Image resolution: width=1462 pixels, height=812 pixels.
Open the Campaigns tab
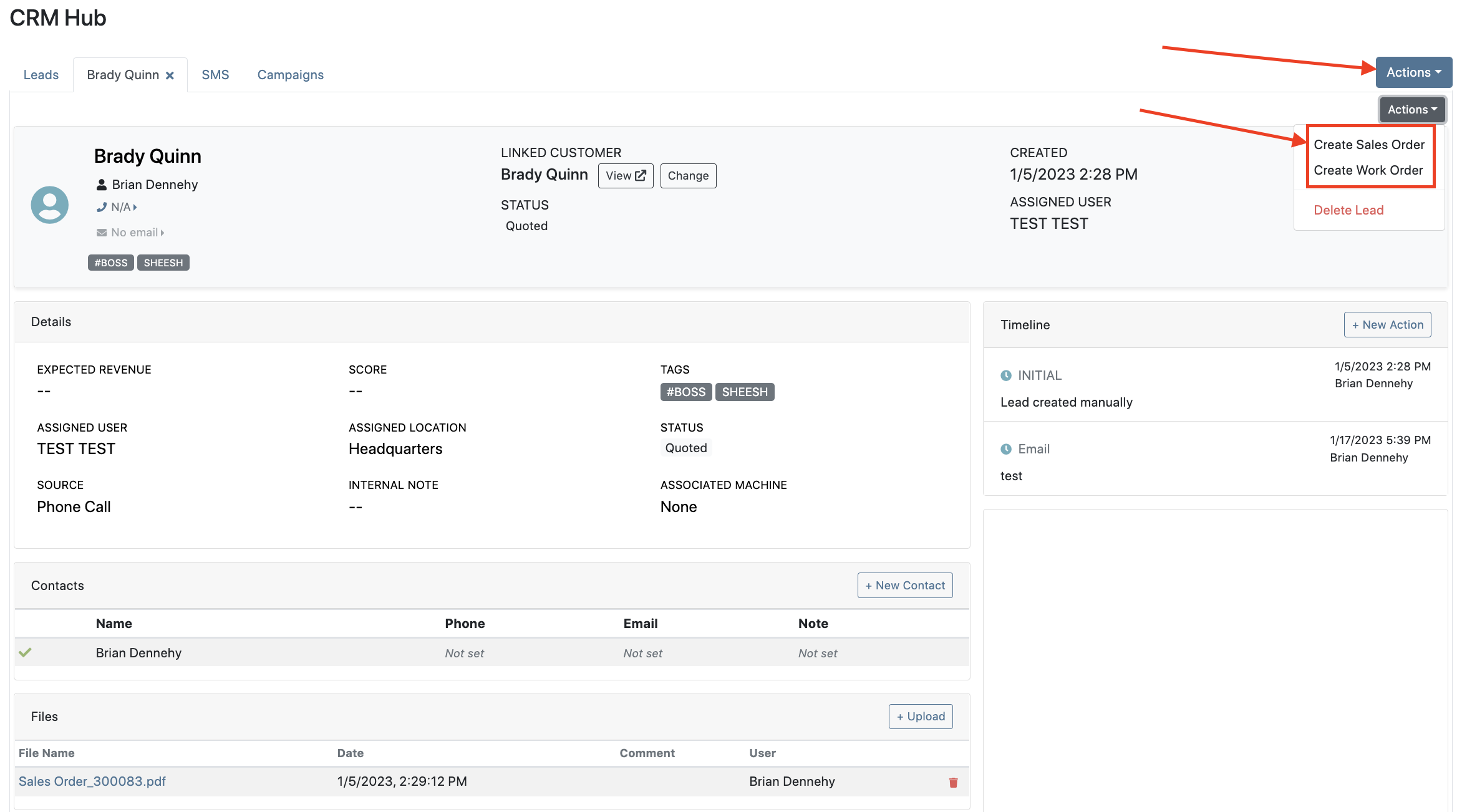point(291,75)
